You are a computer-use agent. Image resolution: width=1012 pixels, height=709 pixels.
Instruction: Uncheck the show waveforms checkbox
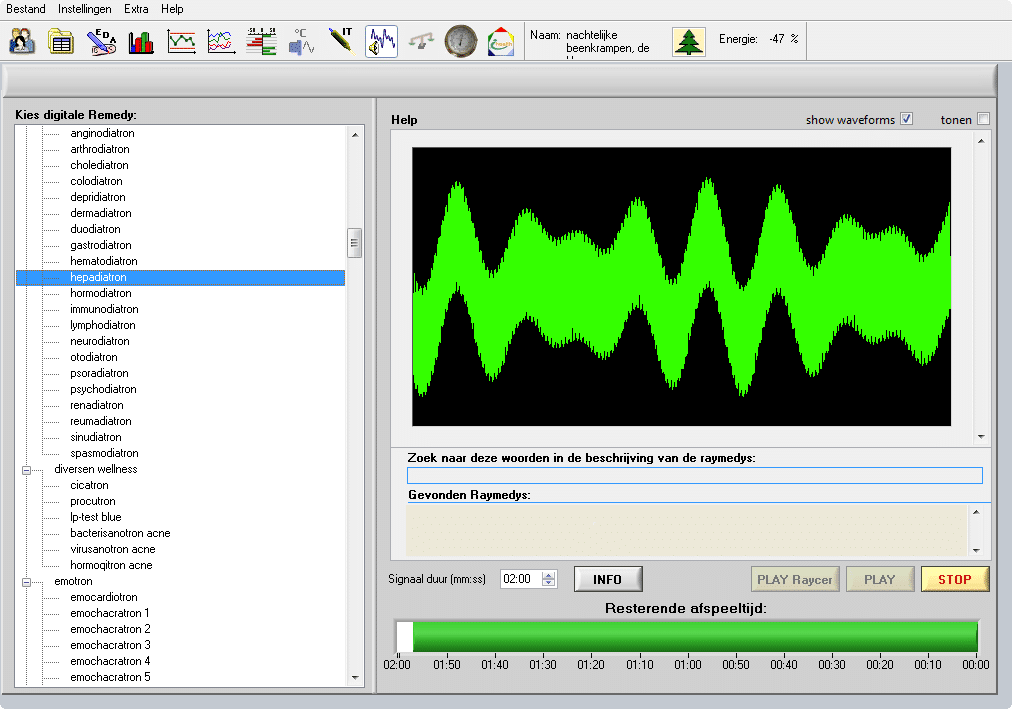pyautogui.click(x=907, y=119)
